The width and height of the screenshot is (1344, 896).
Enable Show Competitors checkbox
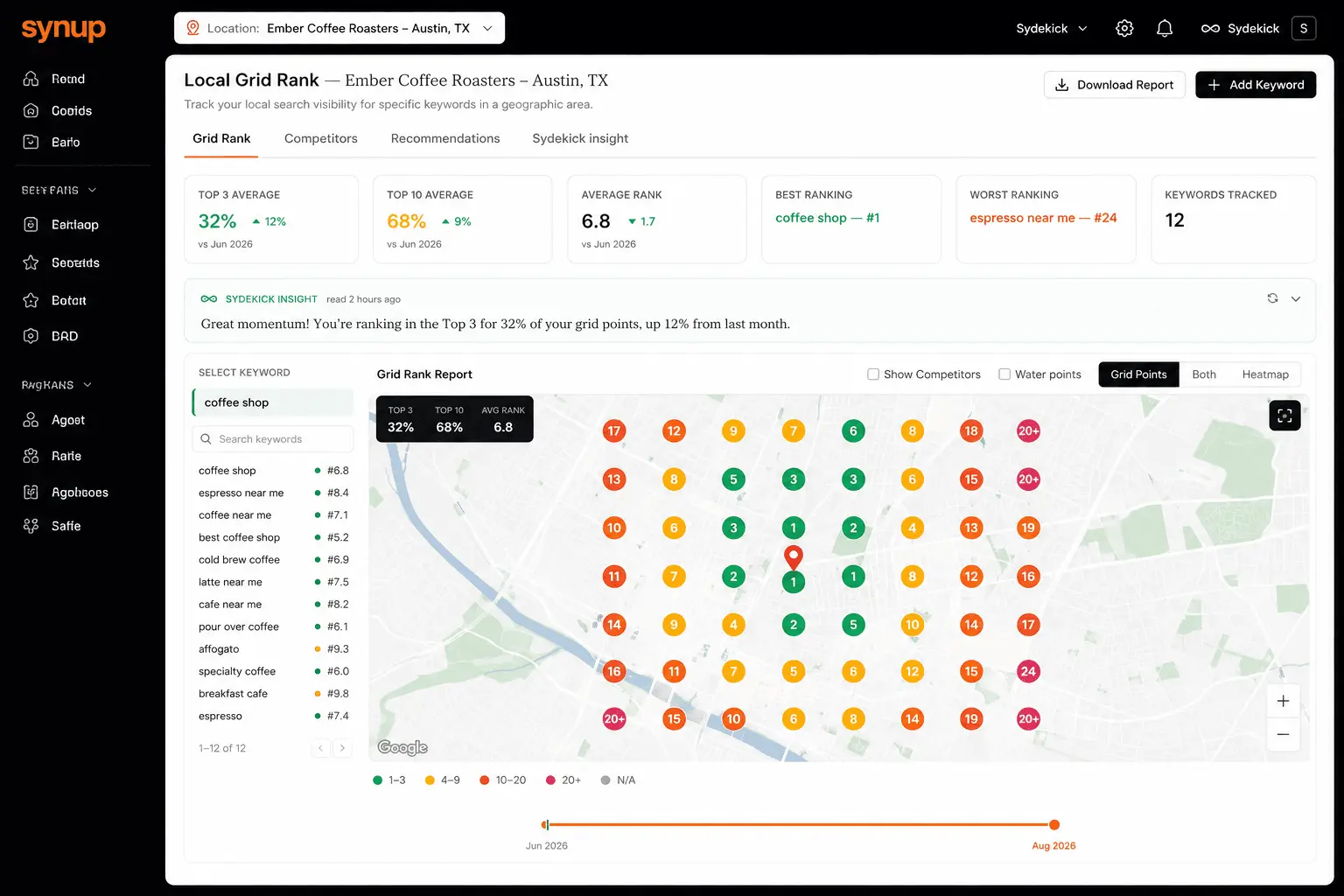coord(873,374)
